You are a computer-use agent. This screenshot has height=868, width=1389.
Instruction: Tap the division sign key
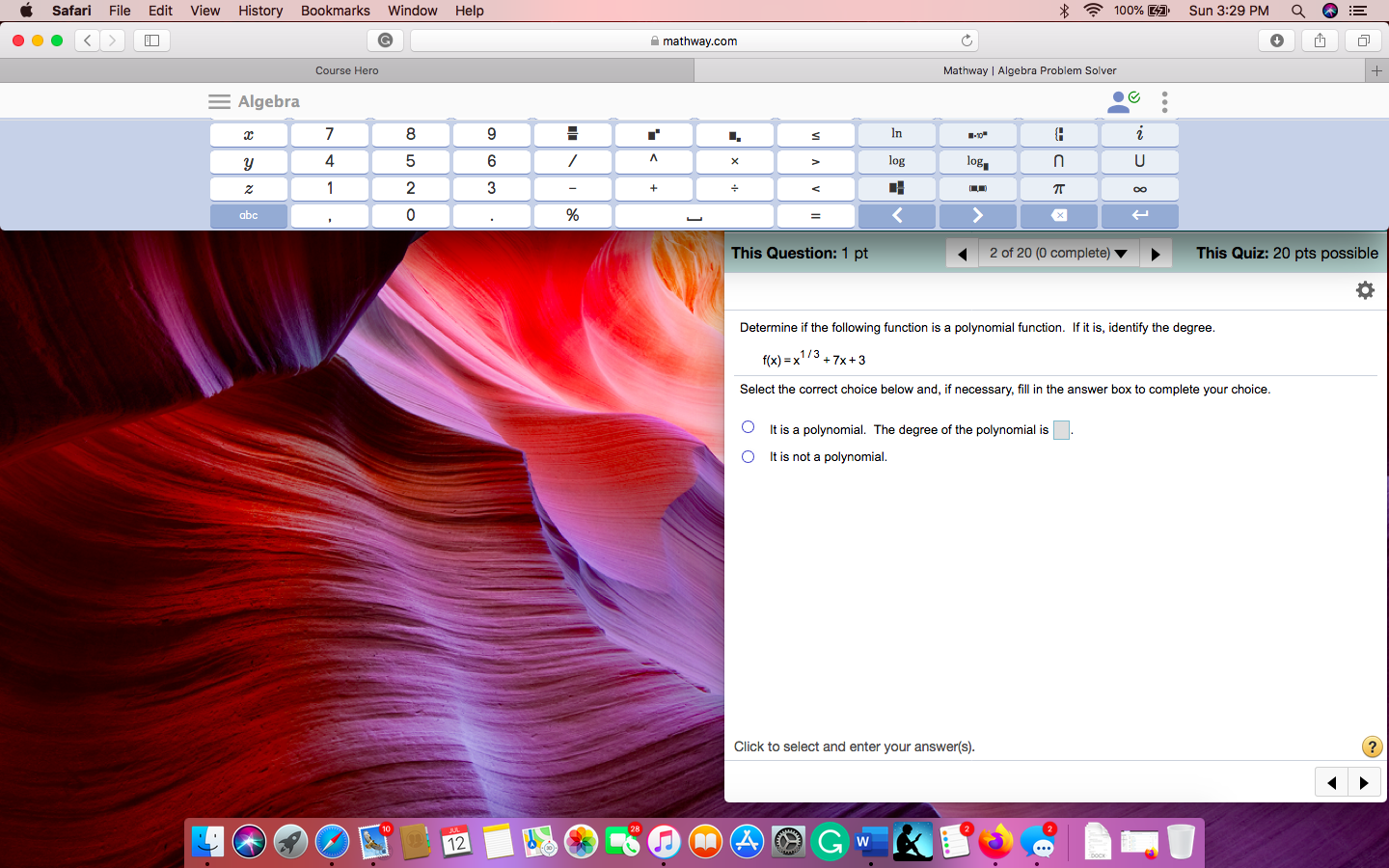tap(734, 188)
